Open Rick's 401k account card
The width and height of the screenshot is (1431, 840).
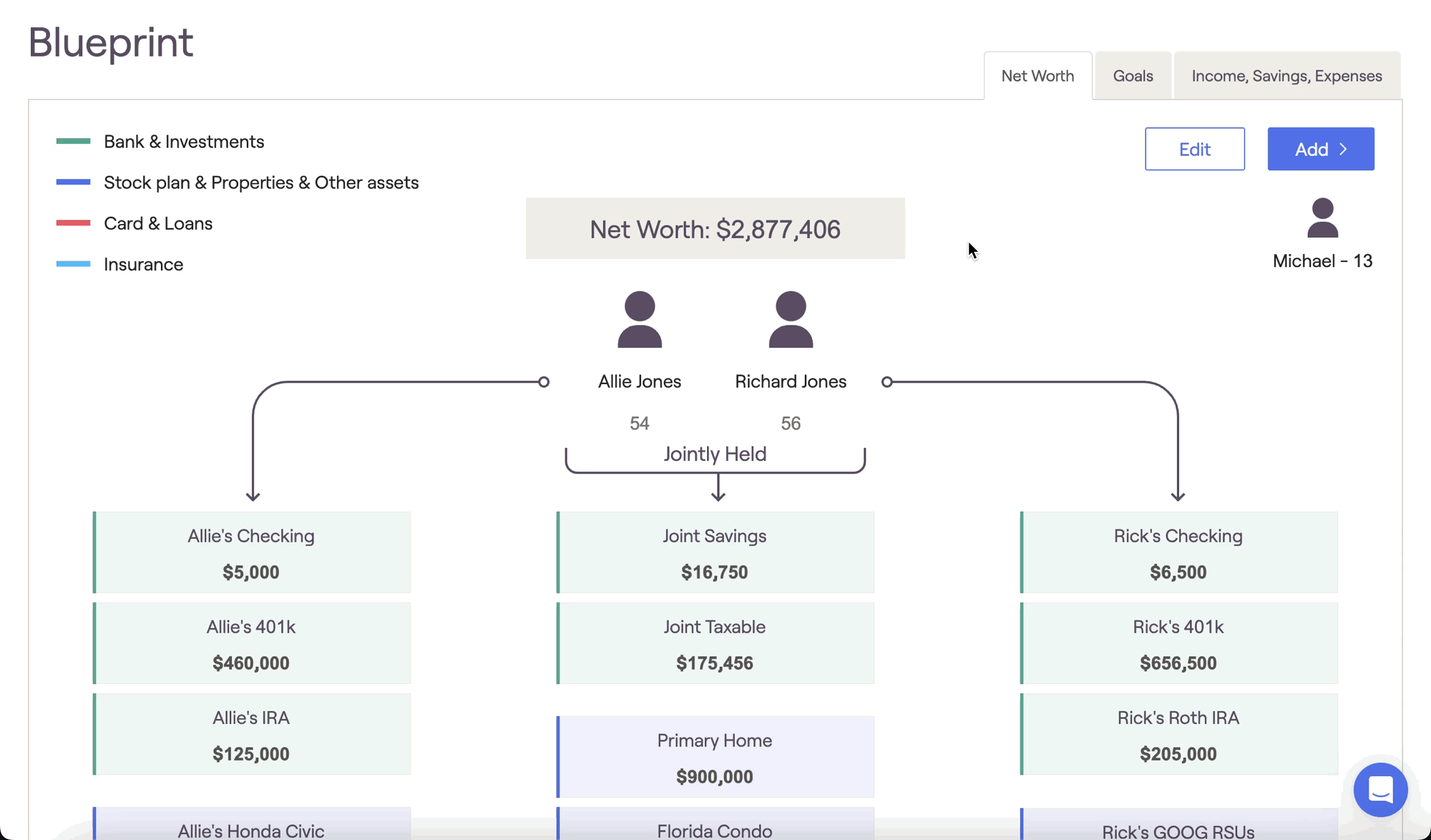point(1178,643)
